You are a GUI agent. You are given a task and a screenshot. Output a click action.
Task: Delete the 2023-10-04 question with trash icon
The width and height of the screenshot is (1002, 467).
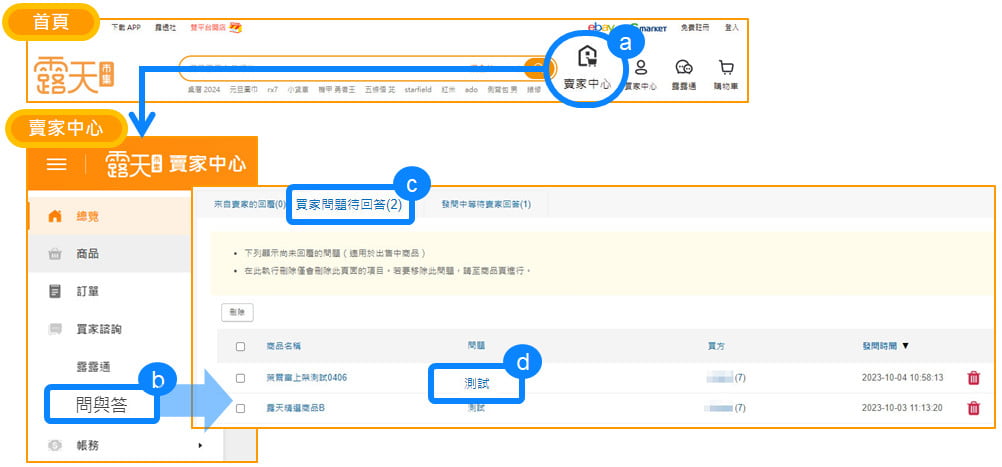(x=973, y=378)
